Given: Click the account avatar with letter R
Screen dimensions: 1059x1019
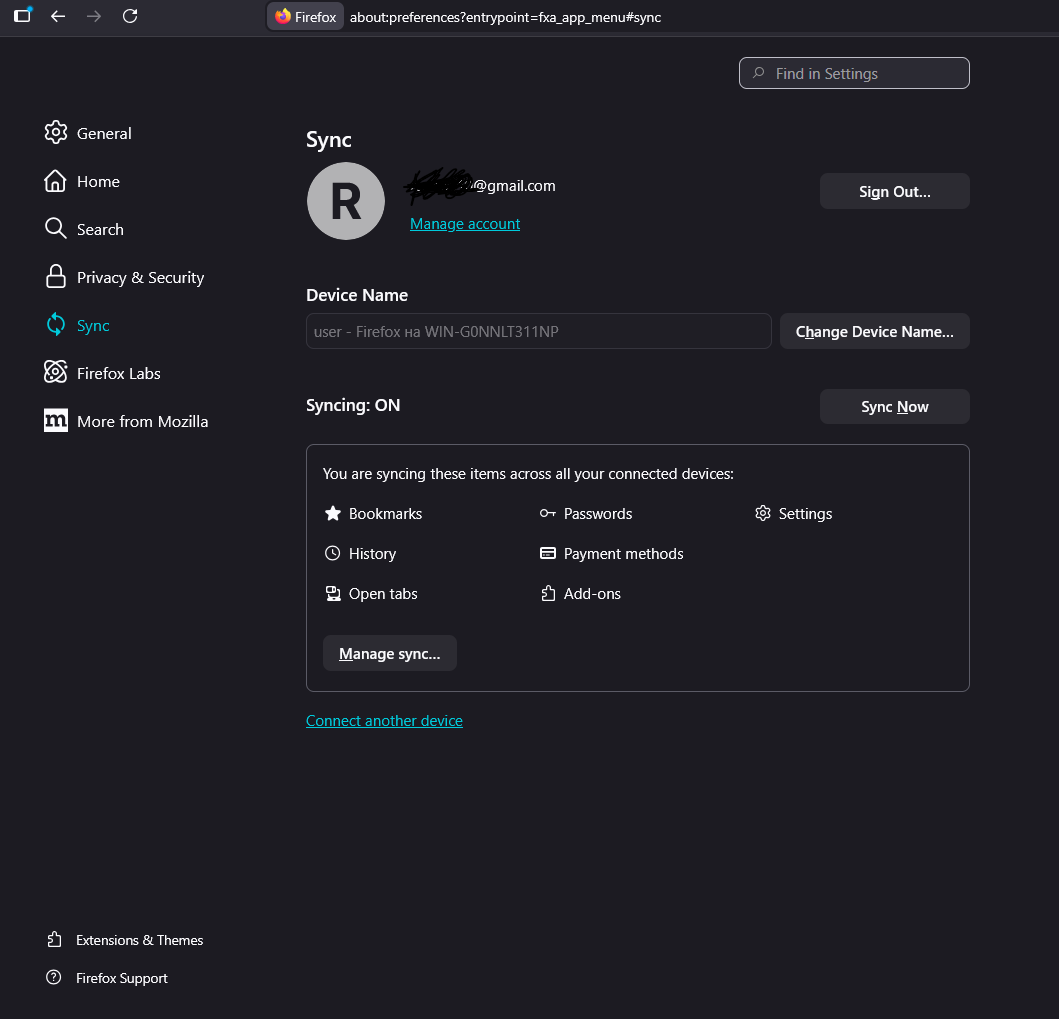Looking at the screenshot, I should point(346,201).
